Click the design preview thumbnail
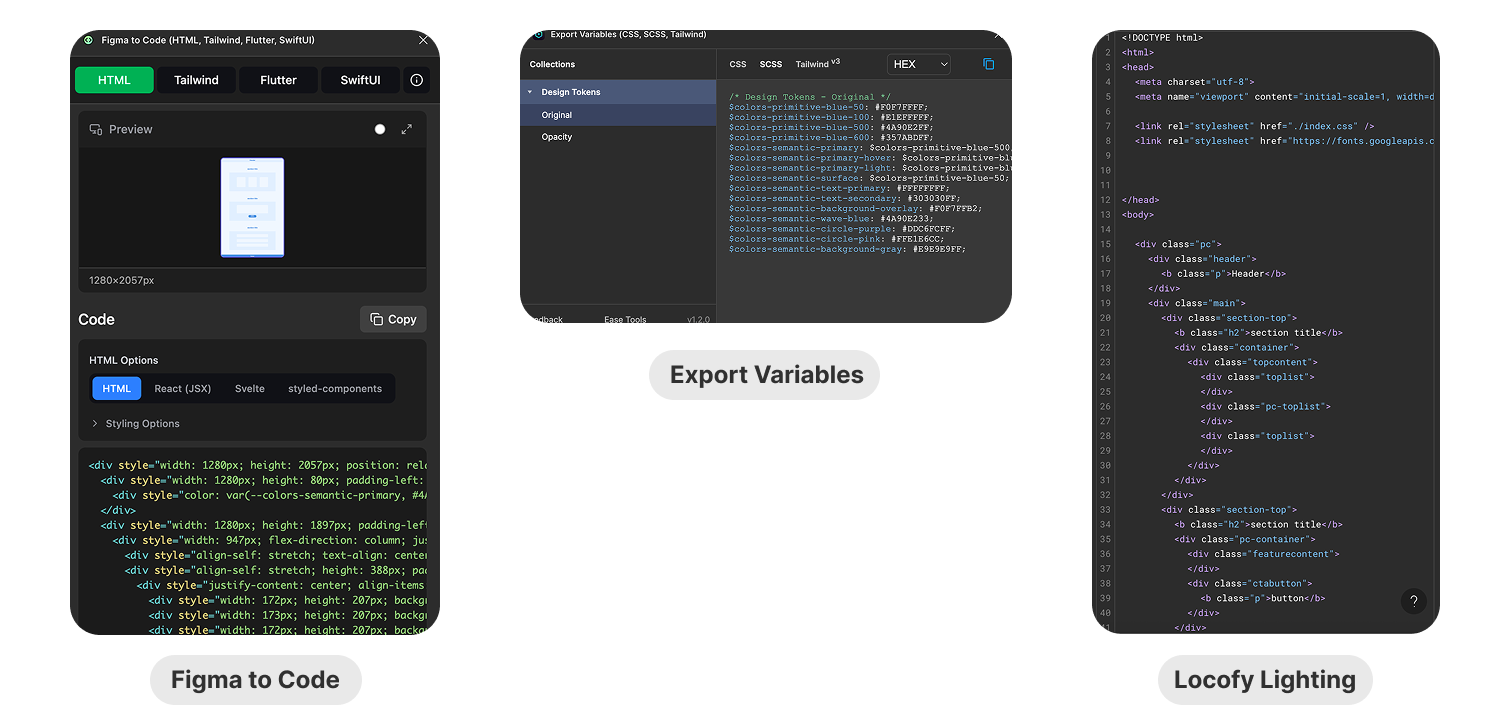This screenshot has width=1500, height=725. [x=252, y=207]
